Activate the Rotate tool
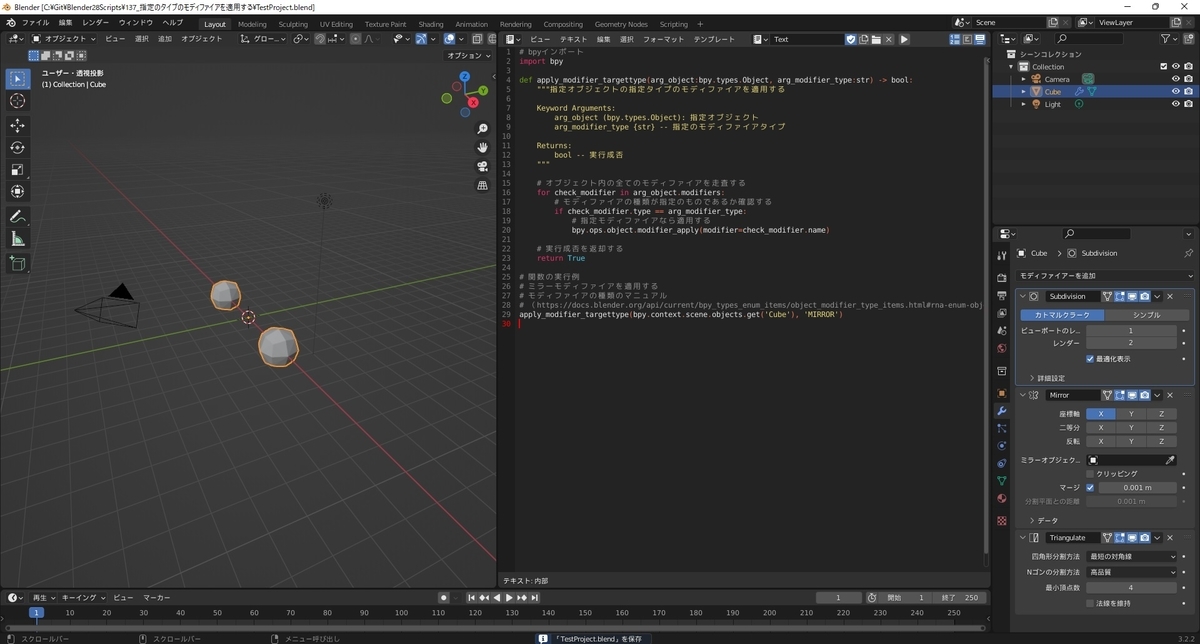1200x644 pixels. pos(18,147)
